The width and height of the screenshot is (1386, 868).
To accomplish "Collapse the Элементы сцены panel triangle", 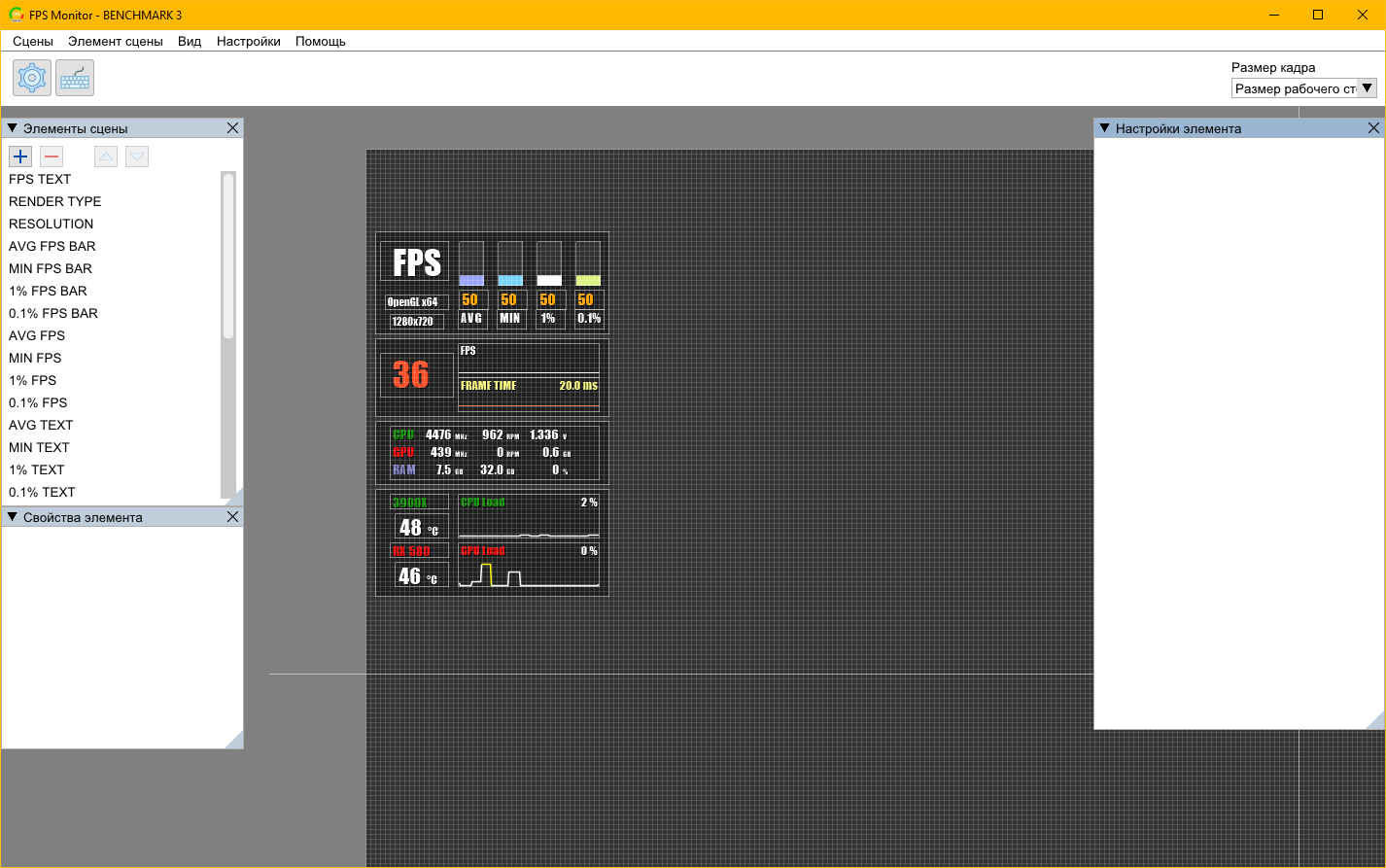I will [13, 128].
